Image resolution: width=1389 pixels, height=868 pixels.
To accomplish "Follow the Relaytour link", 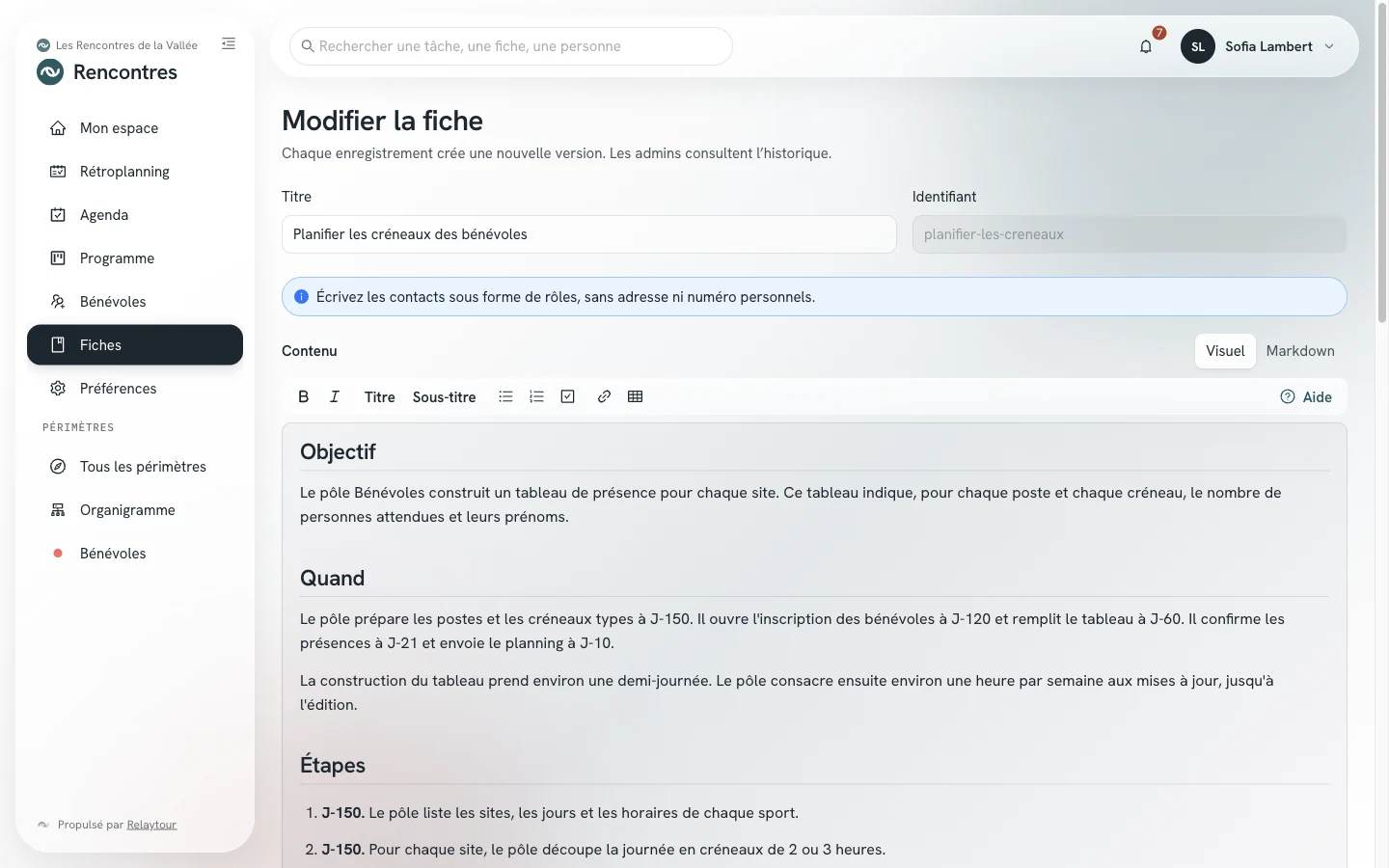I will pos(151,825).
